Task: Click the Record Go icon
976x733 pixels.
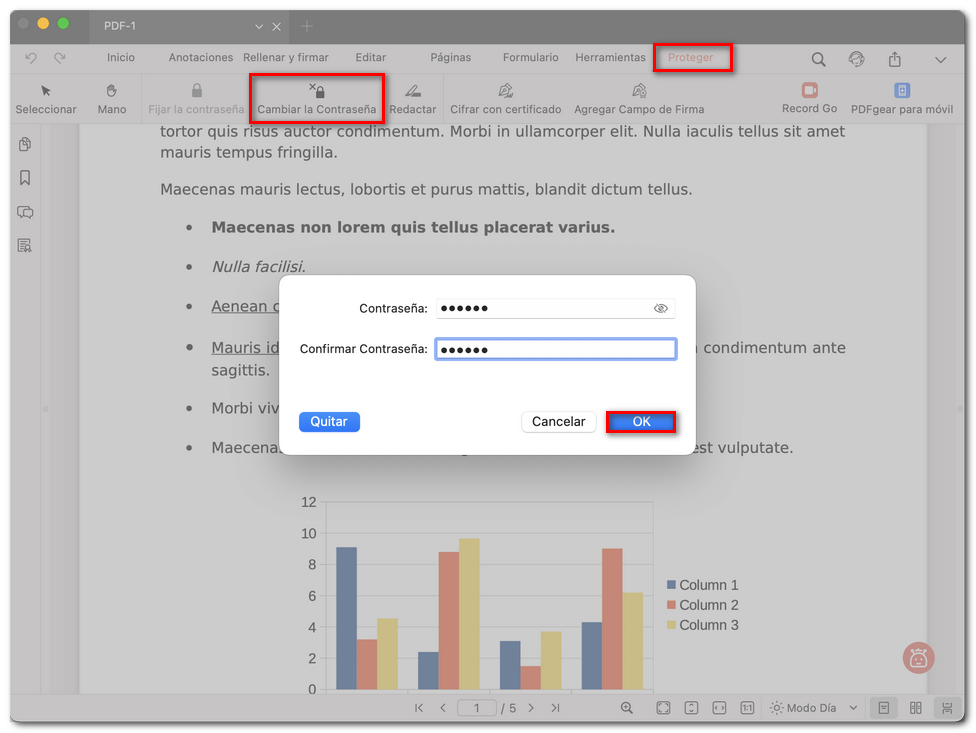Action: [809, 90]
